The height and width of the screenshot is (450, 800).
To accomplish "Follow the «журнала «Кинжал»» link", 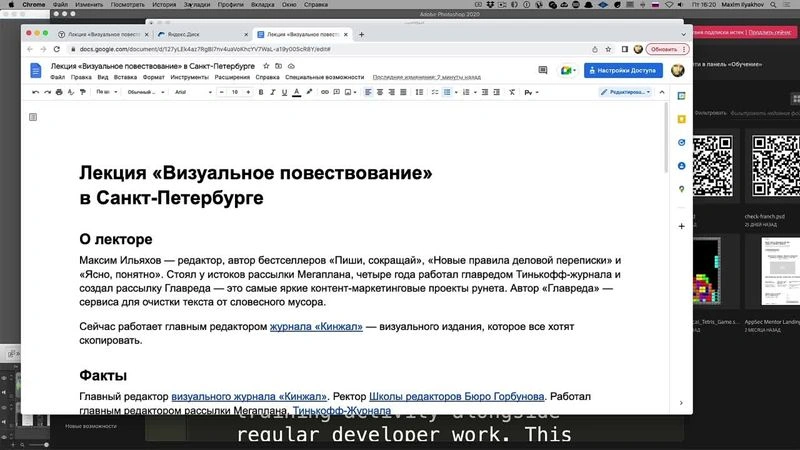I will (316, 327).
